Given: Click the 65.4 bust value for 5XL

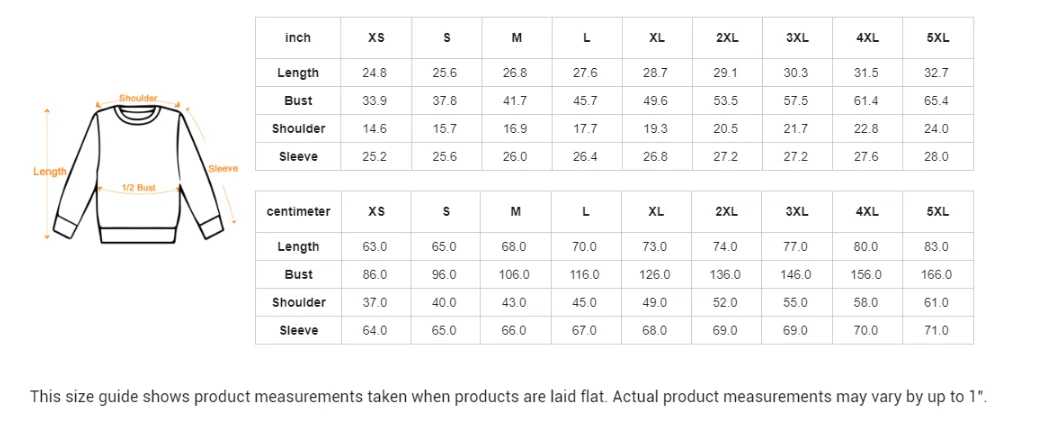Looking at the screenshot, I should pos(938,101).
